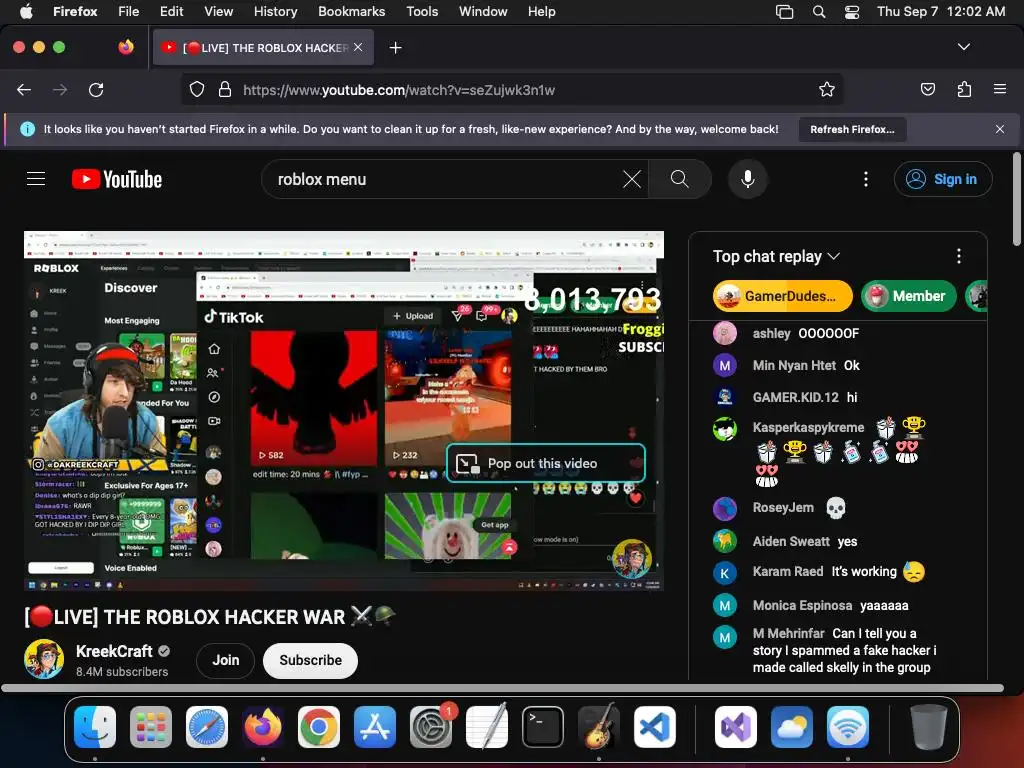Image resolution: width=1024 pixels, height=768 pixels.
Task: Open the KreekCraft channel avatar
Action: point(44,659)
